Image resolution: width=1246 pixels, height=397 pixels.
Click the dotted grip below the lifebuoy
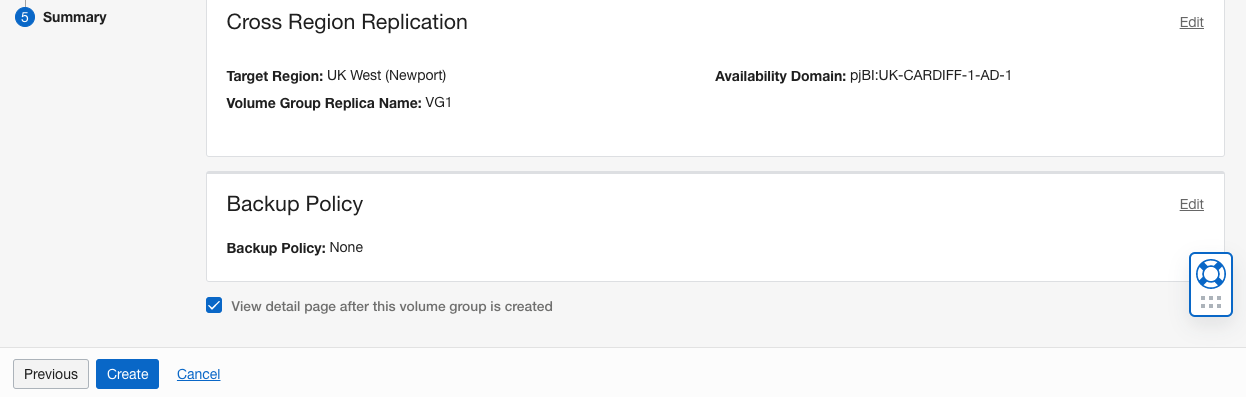(x=1210, y=302)
